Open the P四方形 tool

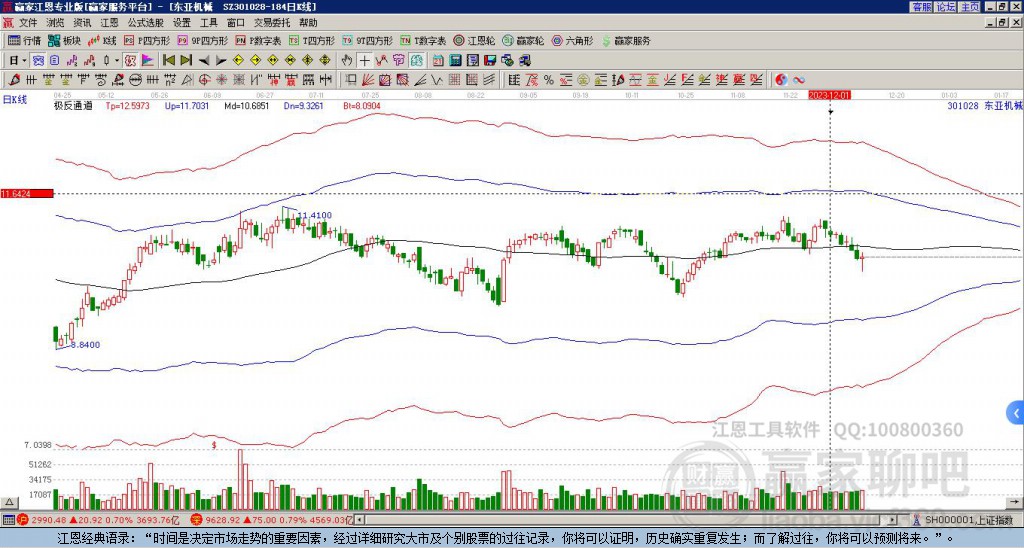tap(148, 40)
